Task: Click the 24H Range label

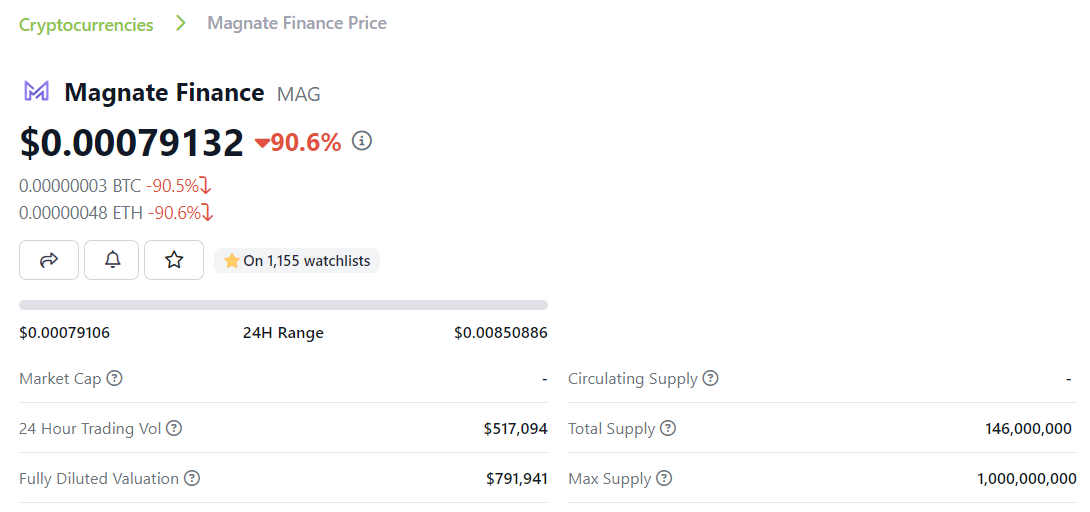Action: (283, 333)
